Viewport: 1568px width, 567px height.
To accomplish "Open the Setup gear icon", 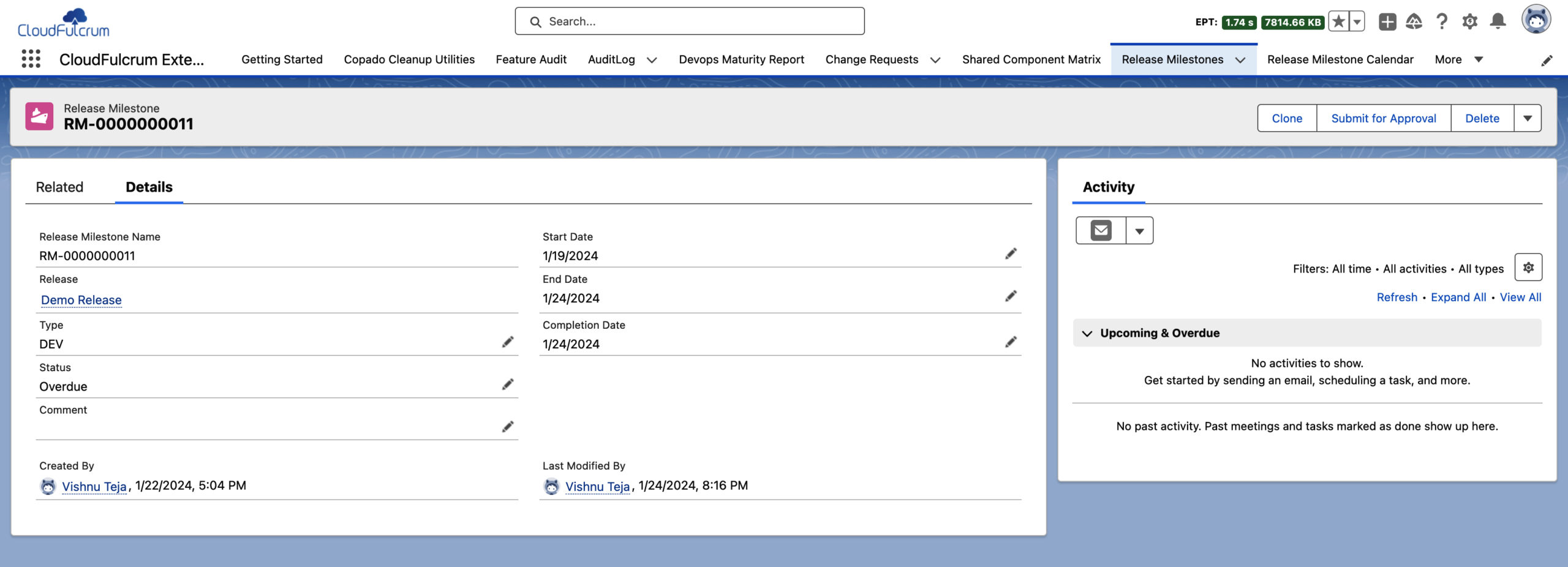I will (x=1469, y=22).
